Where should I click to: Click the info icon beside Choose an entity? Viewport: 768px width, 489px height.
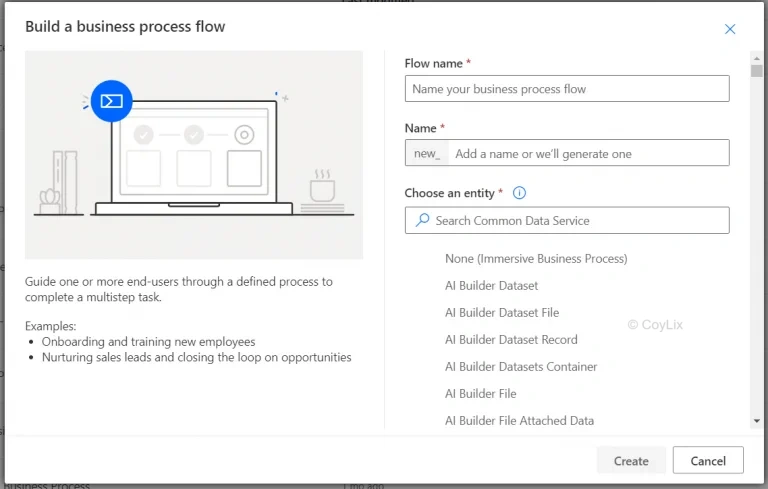click(x=519, y=193)
